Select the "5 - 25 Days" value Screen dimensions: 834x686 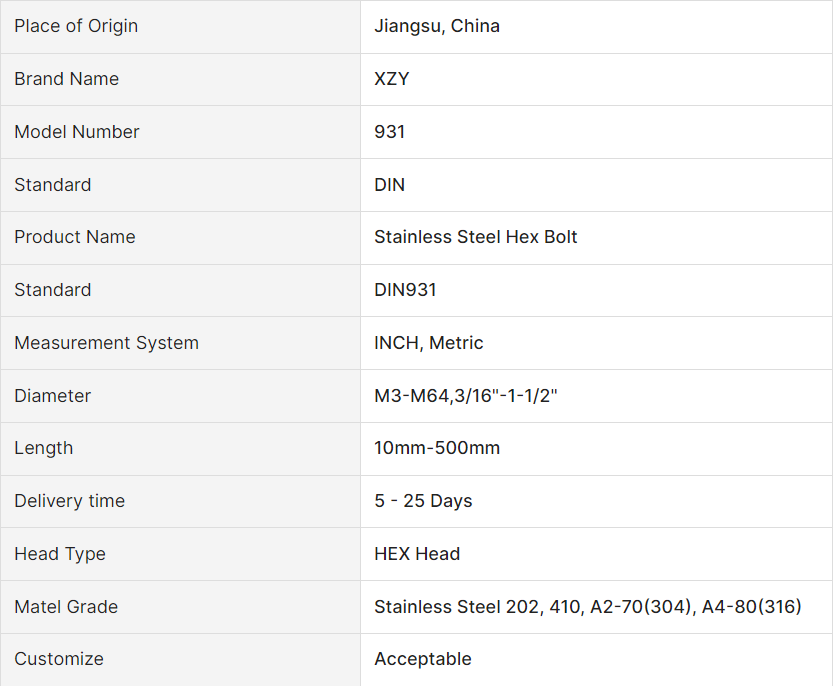pyautogui.click(x=423, y=501)
